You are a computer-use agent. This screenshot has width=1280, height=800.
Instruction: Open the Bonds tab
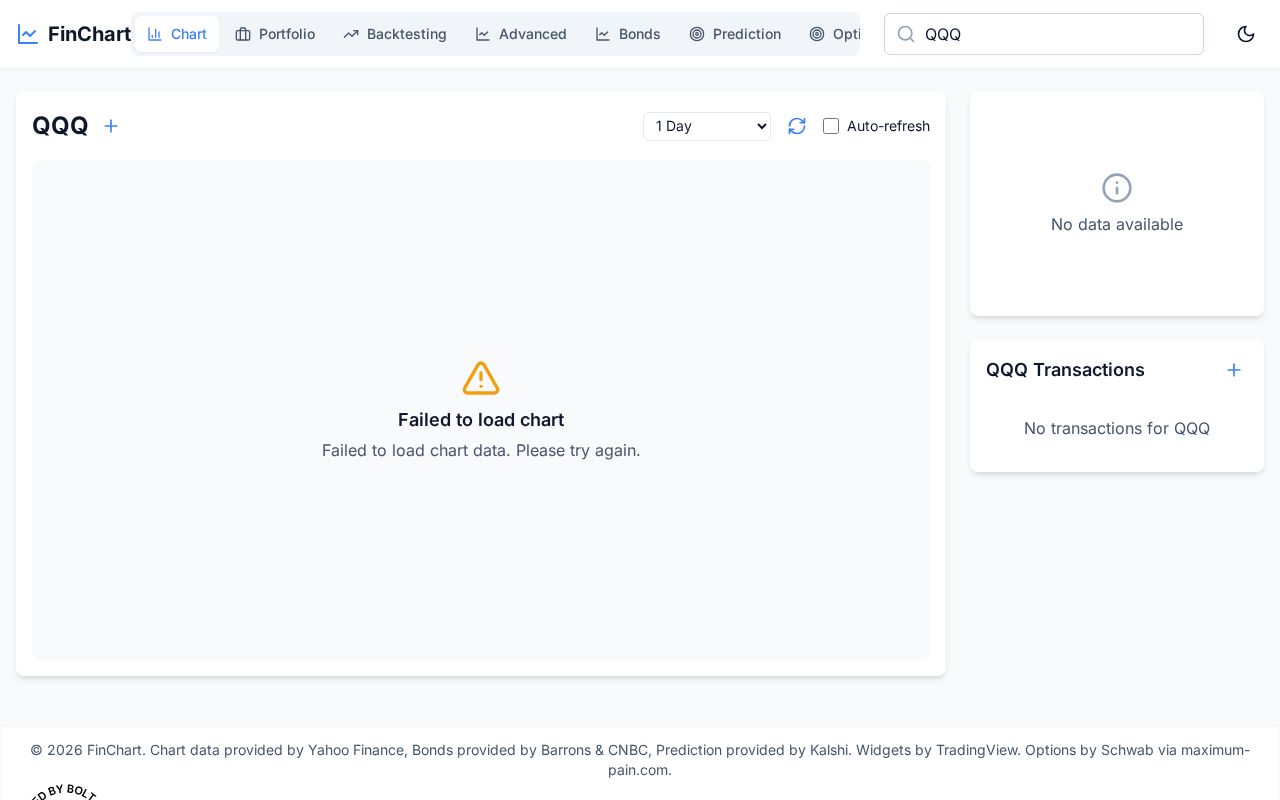pos(628,34)
